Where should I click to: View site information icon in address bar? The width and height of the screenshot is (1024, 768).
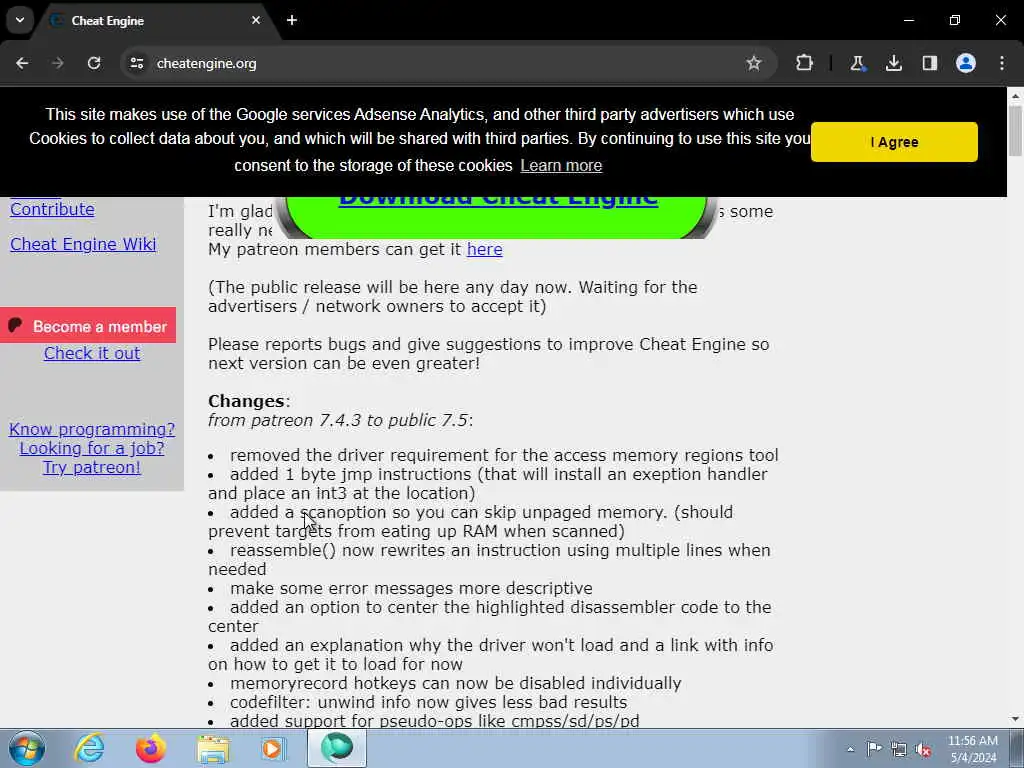click(x=136, y=63)
